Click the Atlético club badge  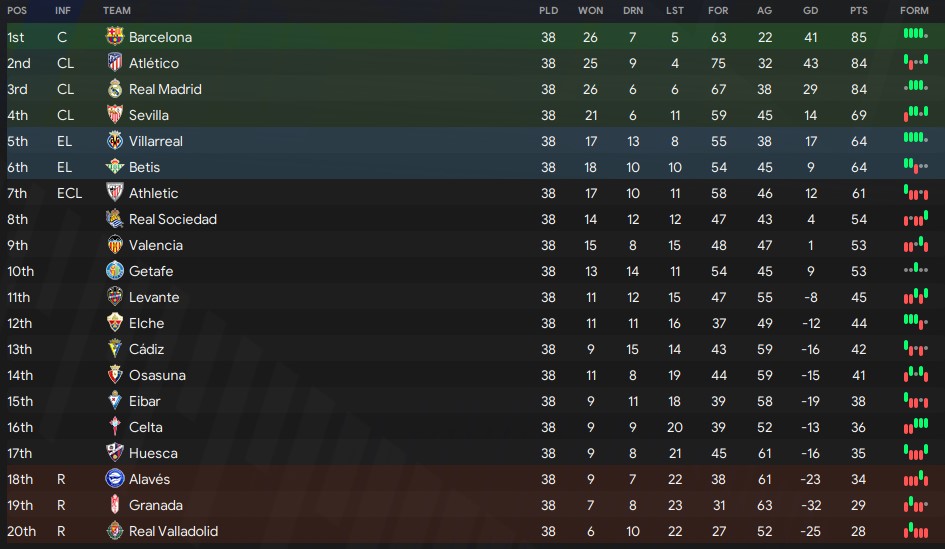point(115,63)
